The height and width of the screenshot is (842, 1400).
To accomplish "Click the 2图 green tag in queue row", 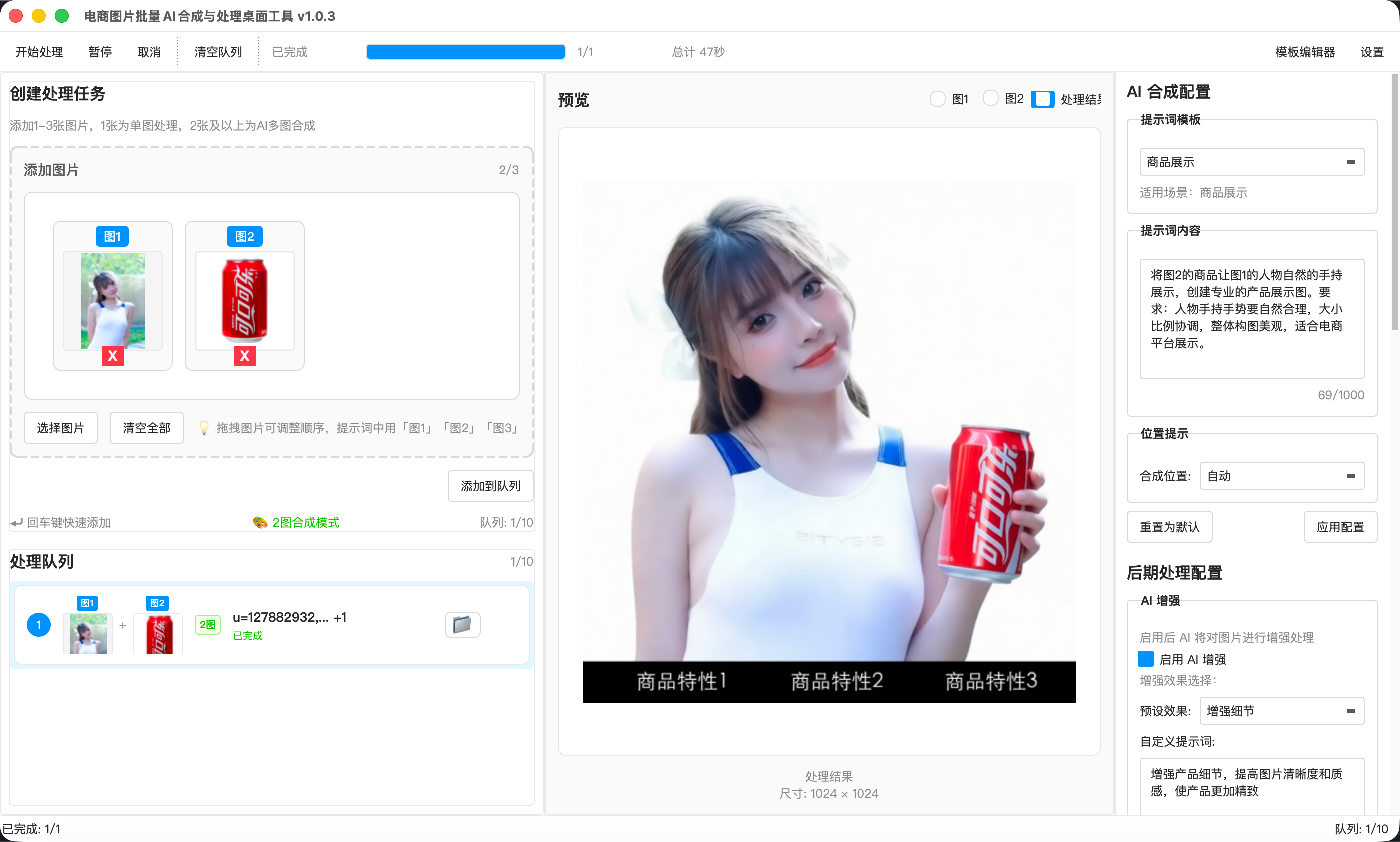I will pyautogui.click(x=207, y=624).
